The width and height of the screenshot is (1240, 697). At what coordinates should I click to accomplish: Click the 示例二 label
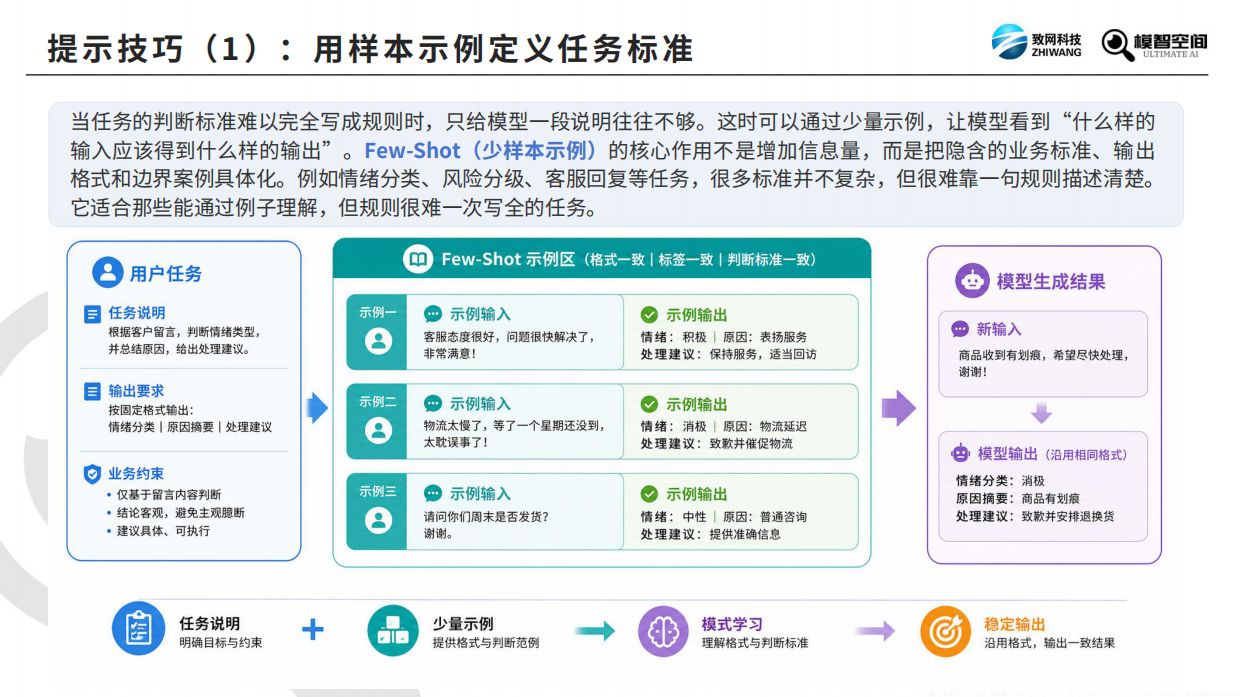click(378, 402)
